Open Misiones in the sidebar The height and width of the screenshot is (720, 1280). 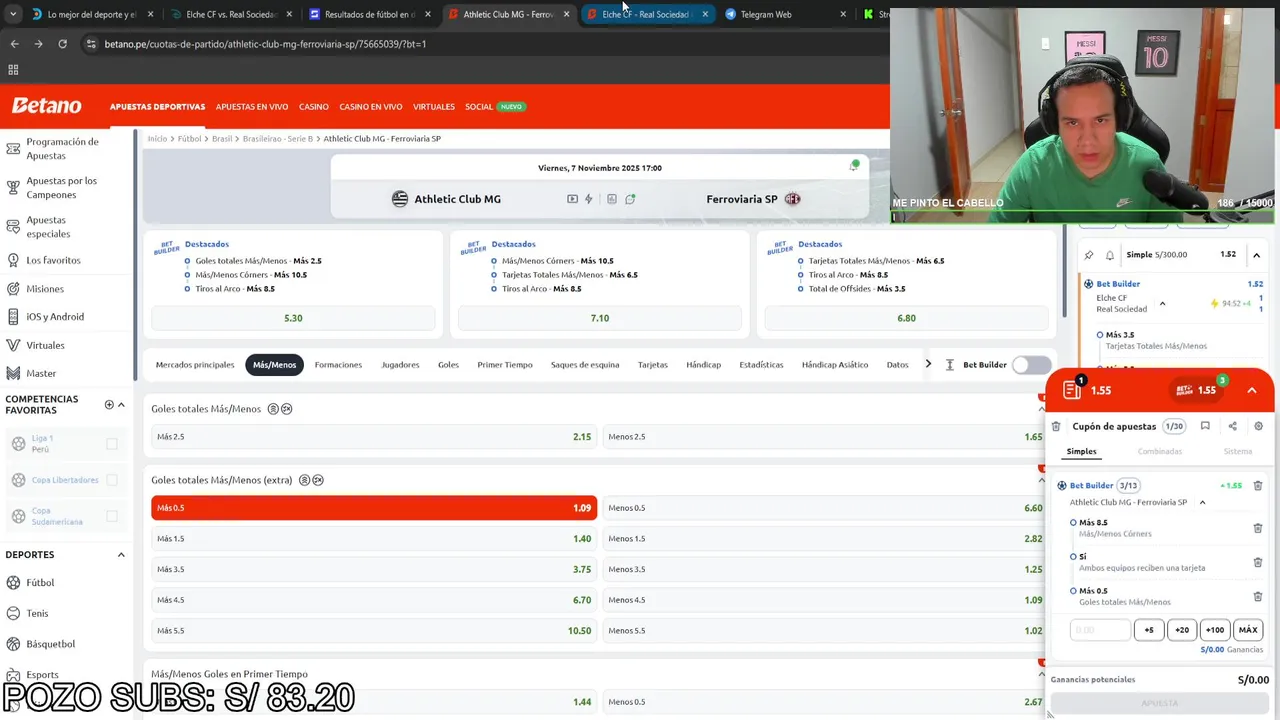pos(45,289)
